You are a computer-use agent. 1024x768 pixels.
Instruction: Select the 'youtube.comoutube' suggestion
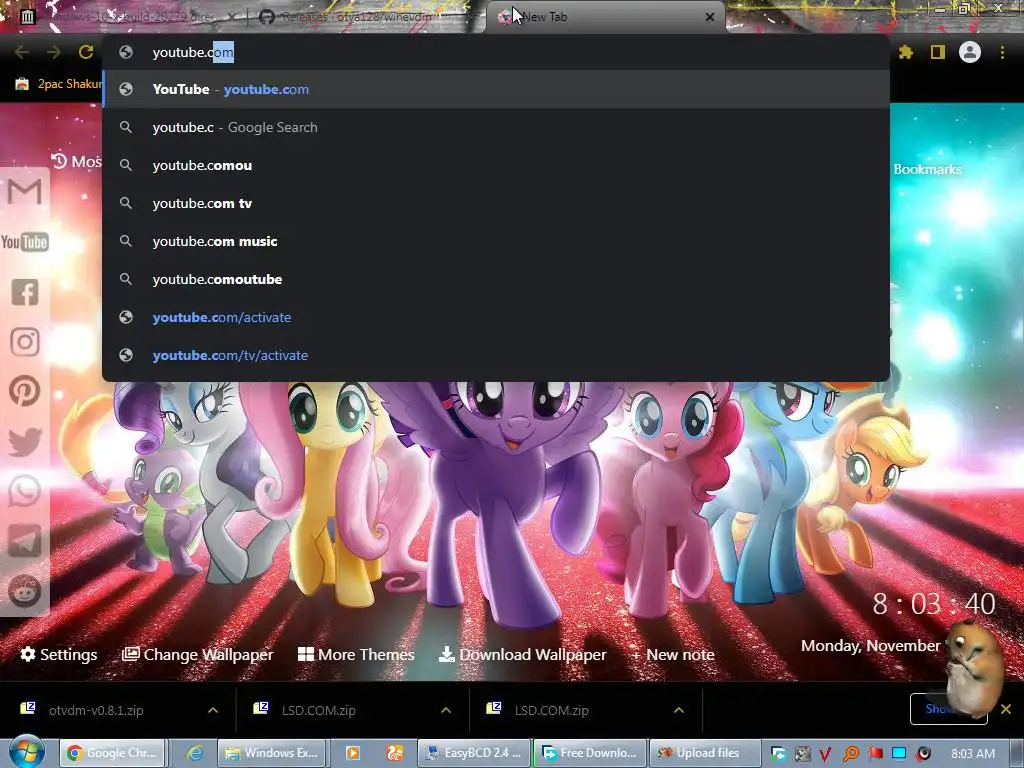tap(496, 279)
